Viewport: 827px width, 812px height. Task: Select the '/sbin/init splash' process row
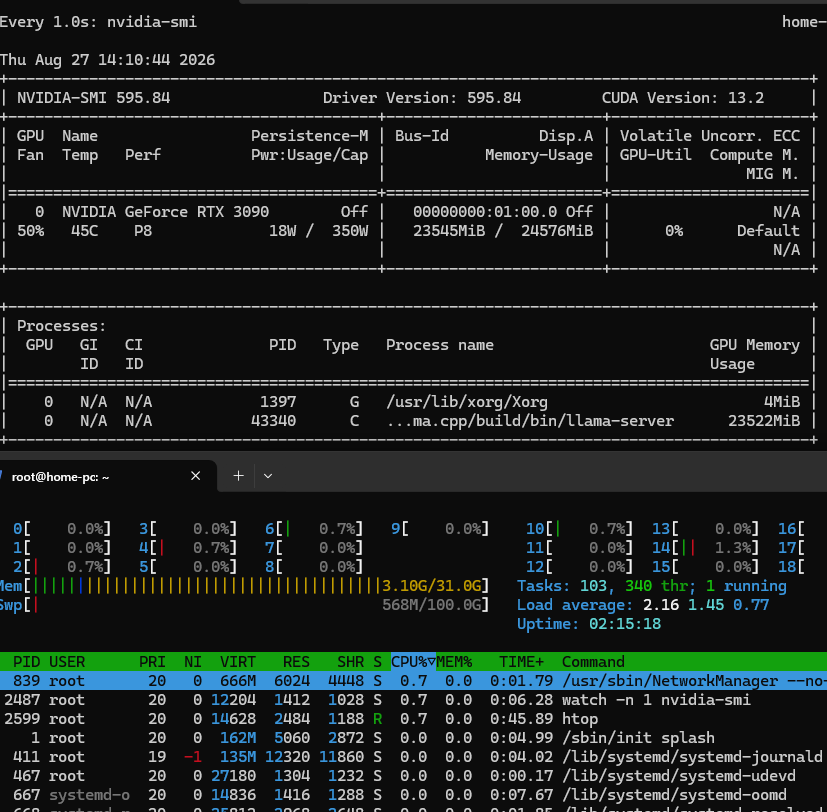click(x=414, y=737)
